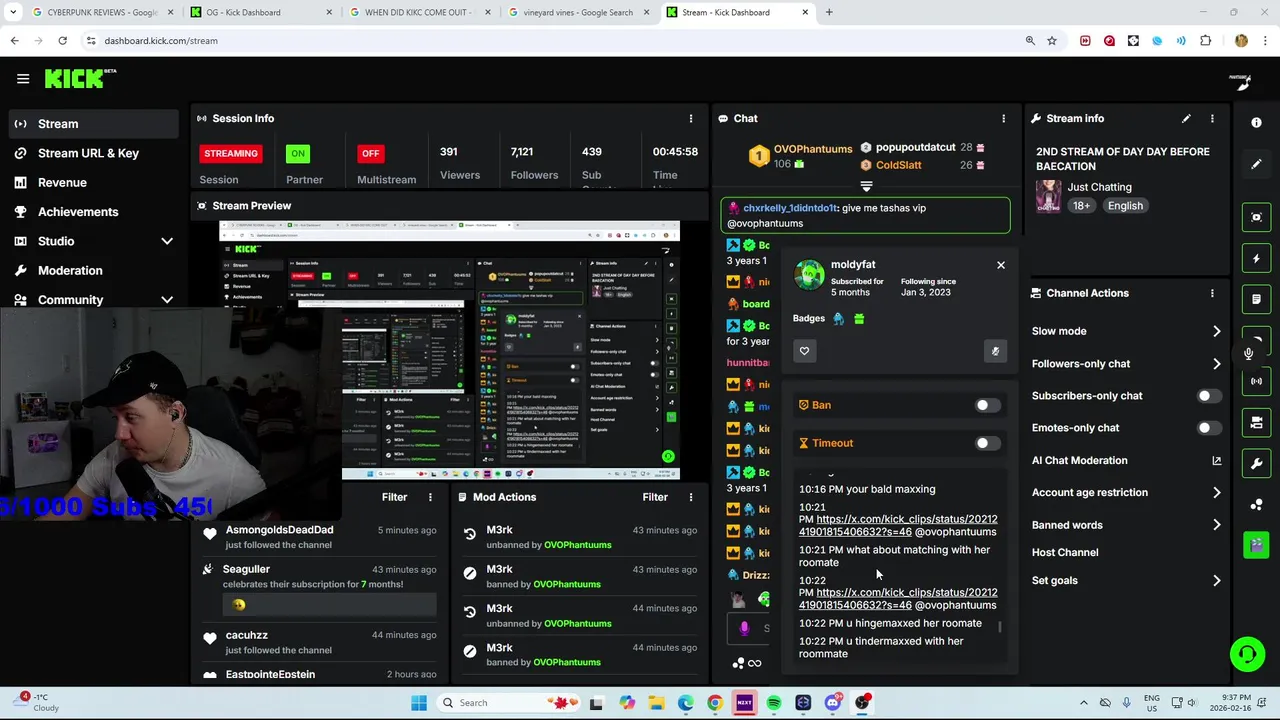Open Windows Start menu
Image resolution: width=1280 pixels, height=720 pixels.
(x=419, y=703)
